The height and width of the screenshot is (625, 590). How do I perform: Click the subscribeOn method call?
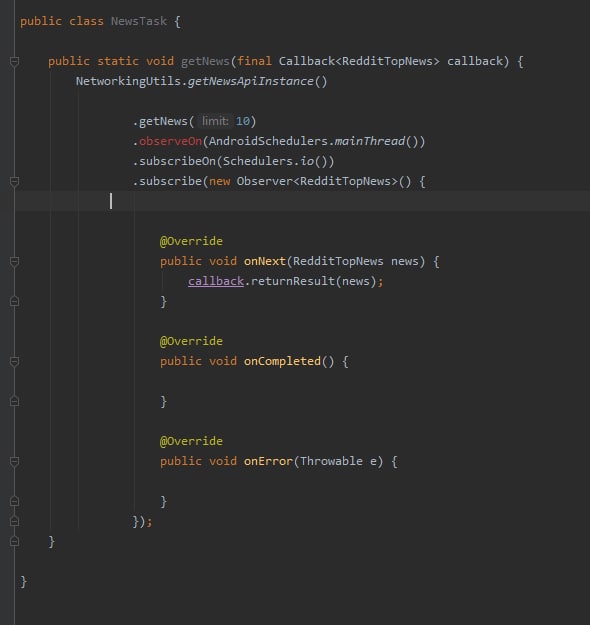[x=177, y=161]
